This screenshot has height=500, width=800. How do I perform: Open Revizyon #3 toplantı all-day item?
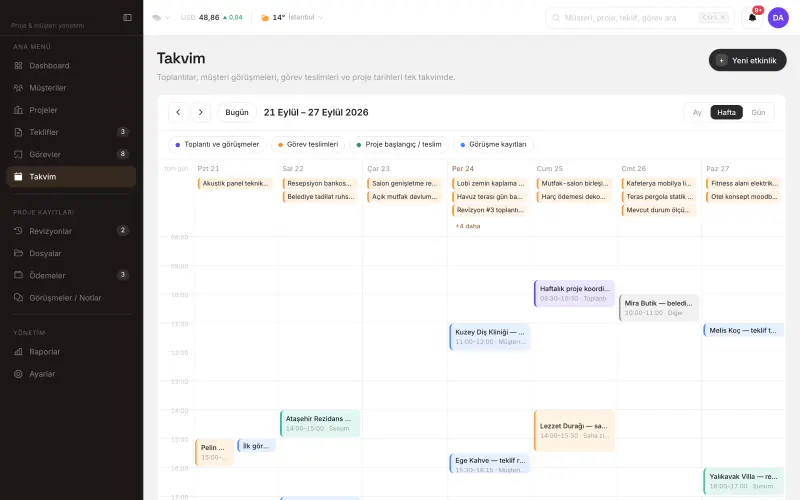click(x=489, y=210)
